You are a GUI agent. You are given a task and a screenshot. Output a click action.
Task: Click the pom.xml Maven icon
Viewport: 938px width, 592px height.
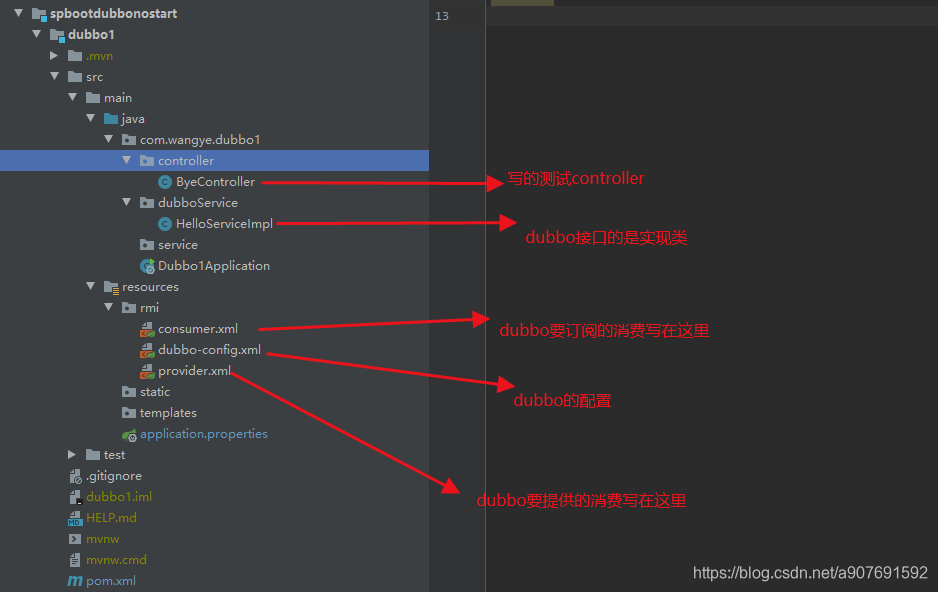coord(75,581)
